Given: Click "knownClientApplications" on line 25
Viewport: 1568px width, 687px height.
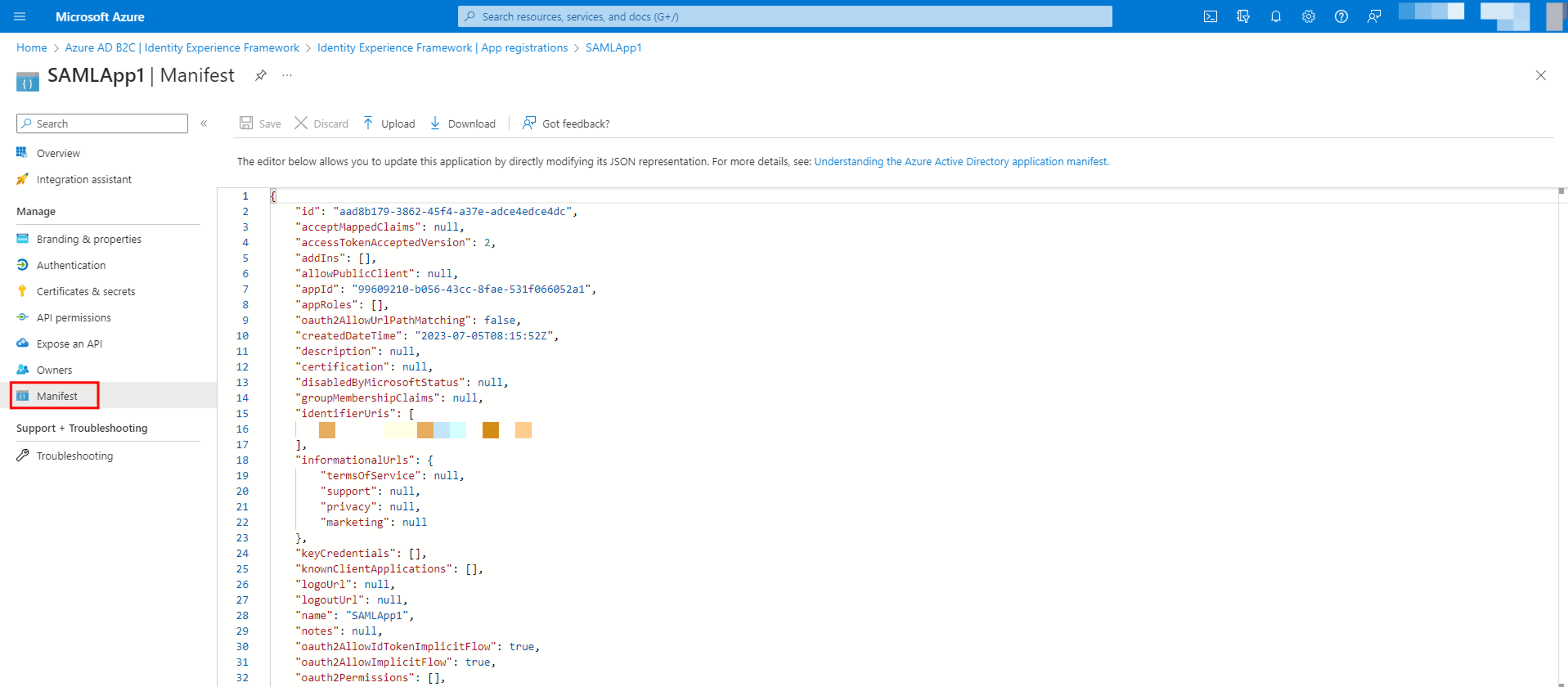Looking at the screenshot, I should pos(374,568).
